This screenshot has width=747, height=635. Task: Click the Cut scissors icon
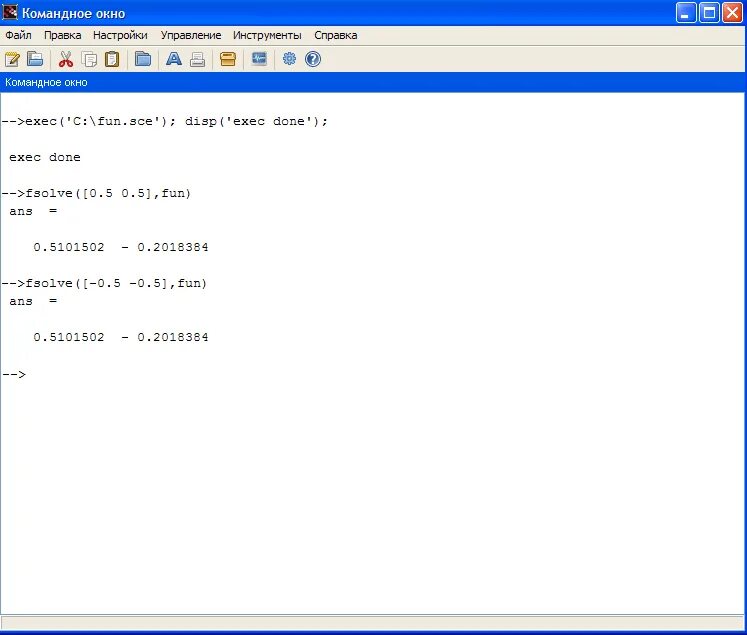[66, 59]
